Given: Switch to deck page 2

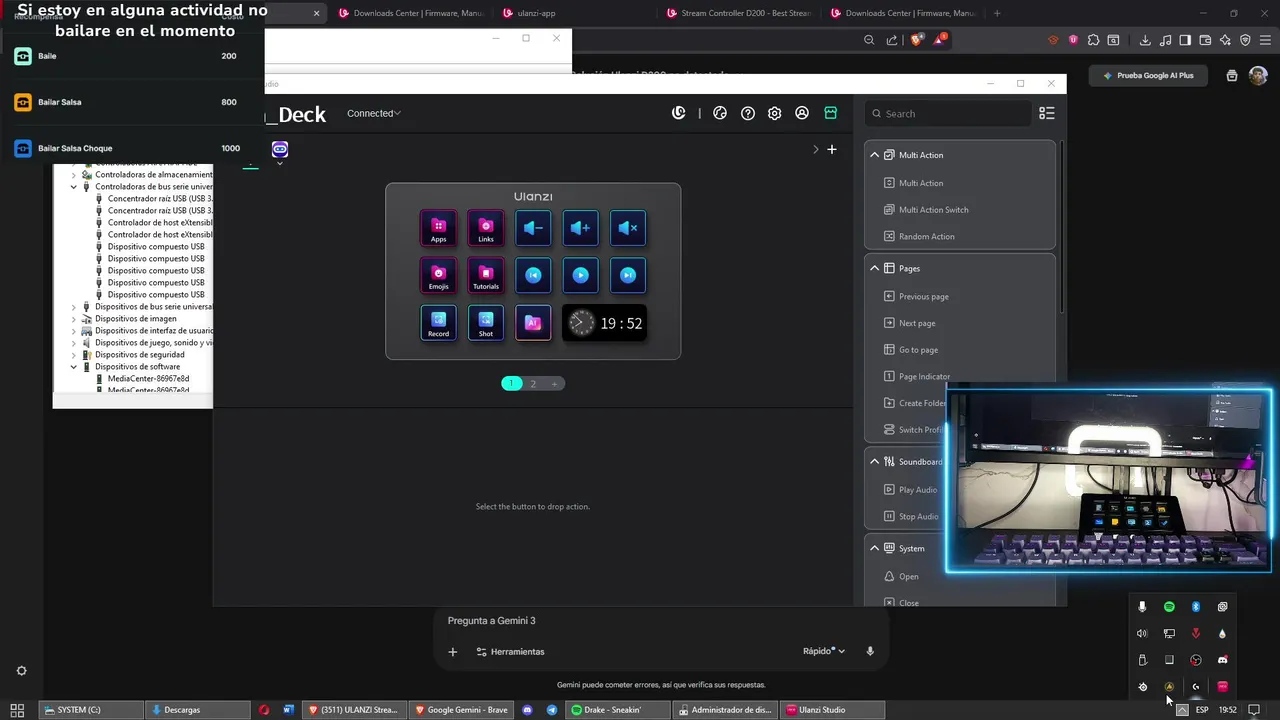Looking at the screenshot, I should tap(533, 383).
